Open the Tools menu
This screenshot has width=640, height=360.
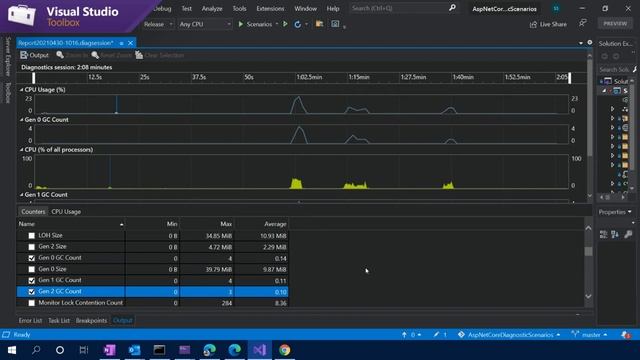click(x=239, y=8)
